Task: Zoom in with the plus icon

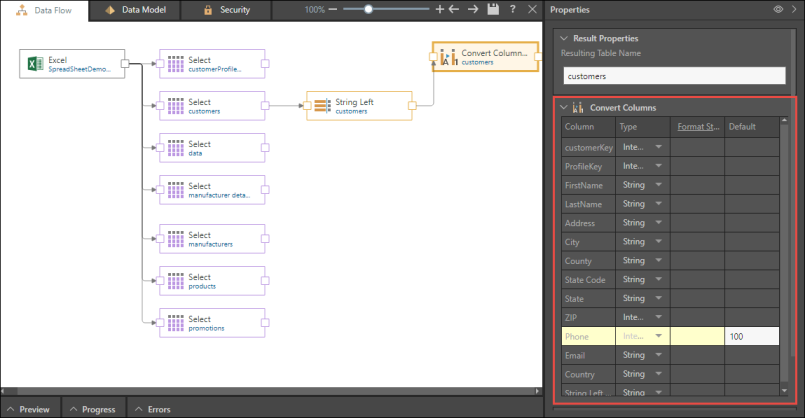Action: tap(440, 9)
